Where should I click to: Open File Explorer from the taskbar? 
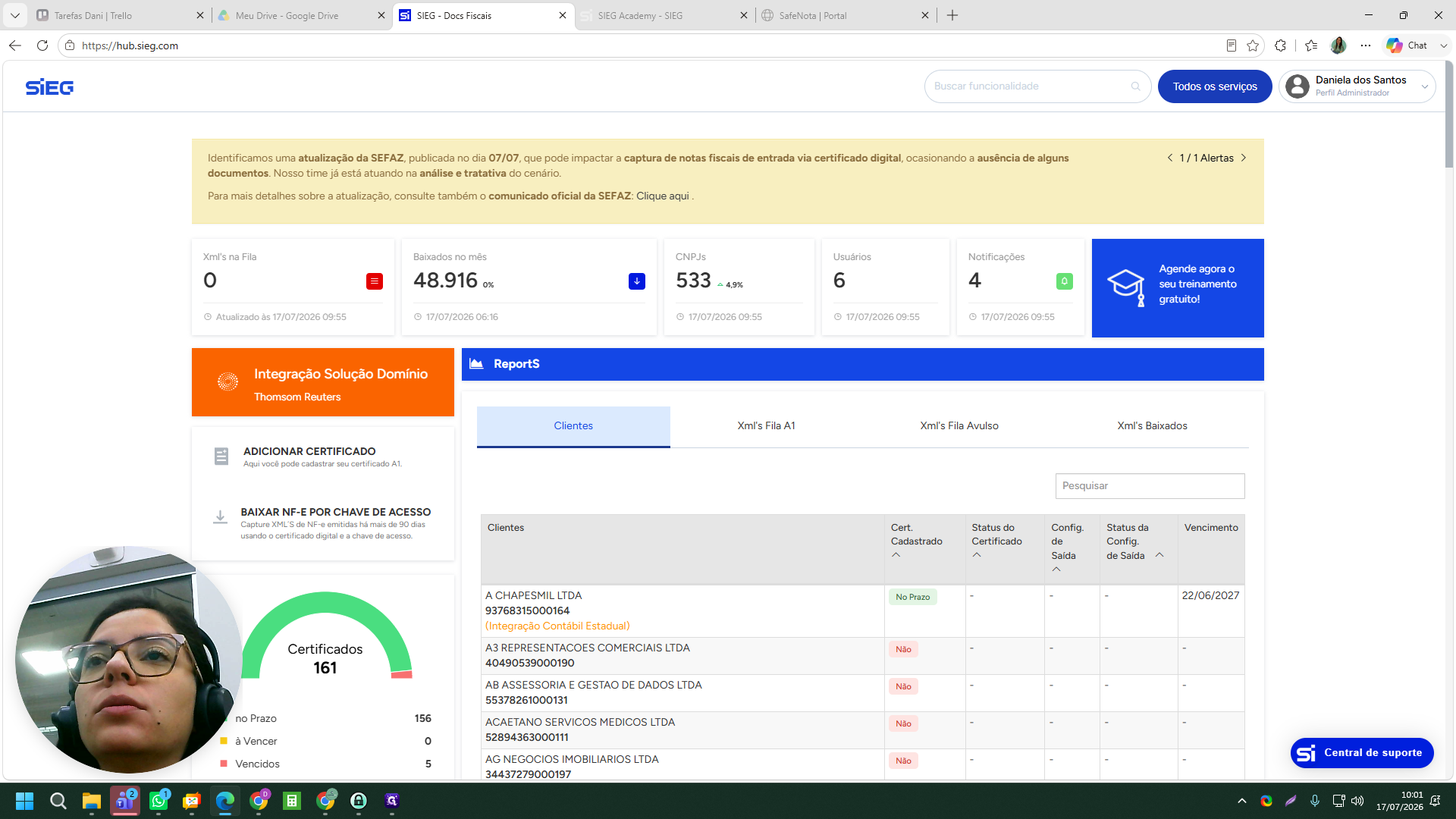[x=92, y=801]
